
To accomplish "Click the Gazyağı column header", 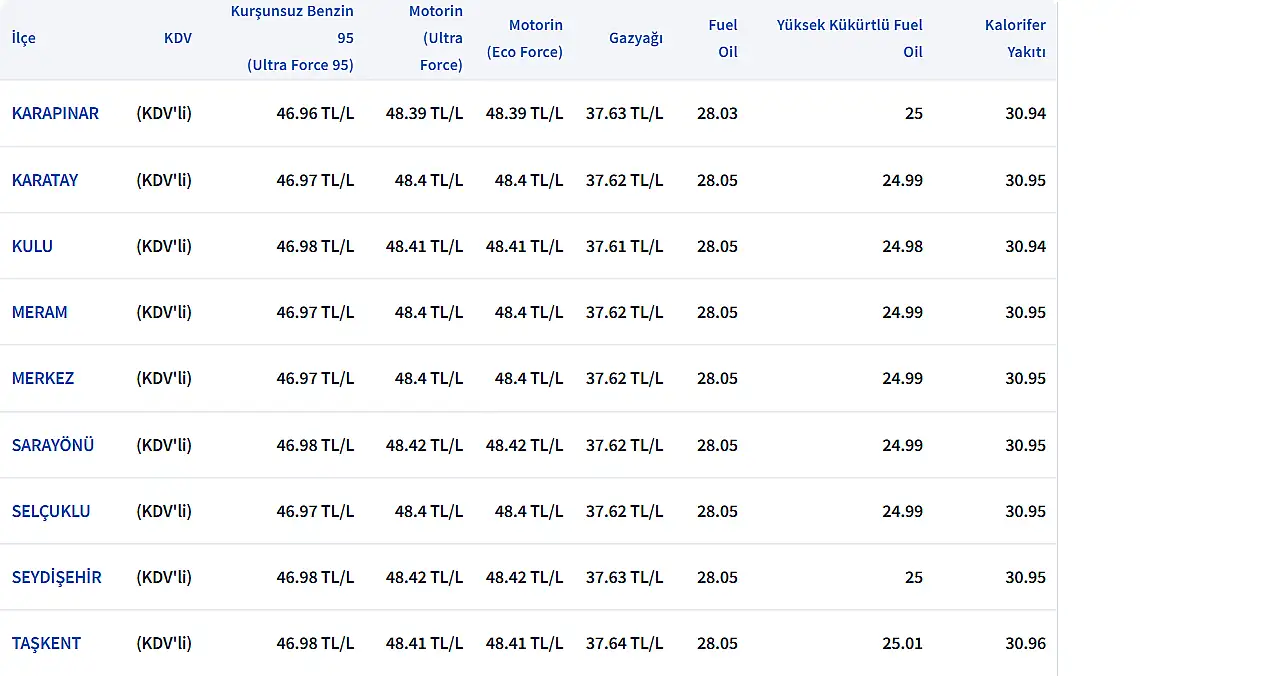I will click(x=636, y=38).
